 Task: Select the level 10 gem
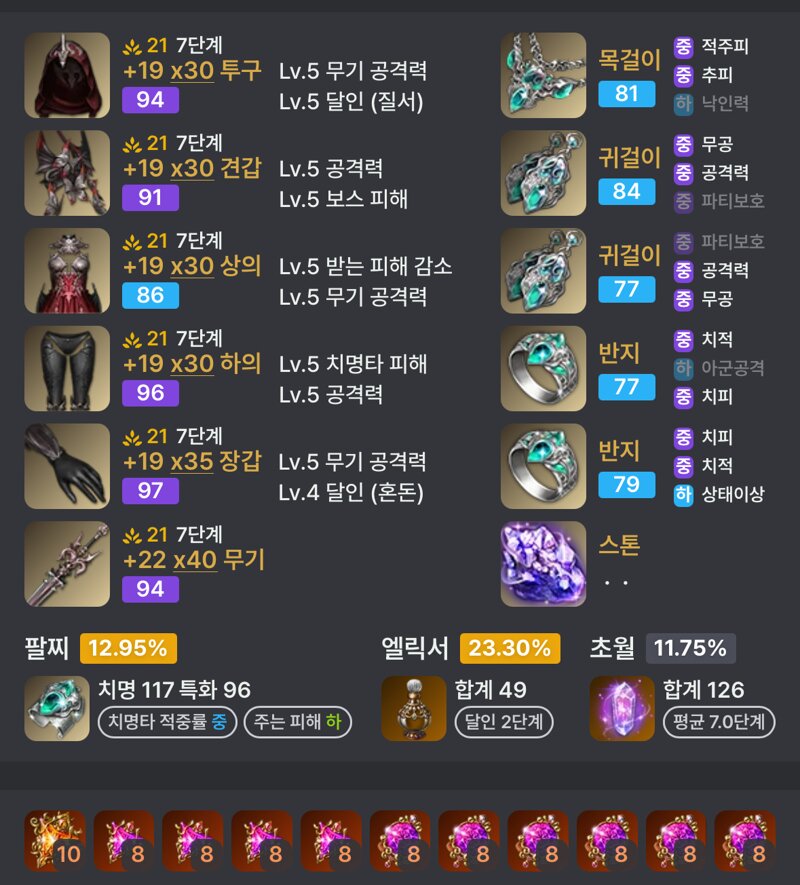click(x=55, y=841)
